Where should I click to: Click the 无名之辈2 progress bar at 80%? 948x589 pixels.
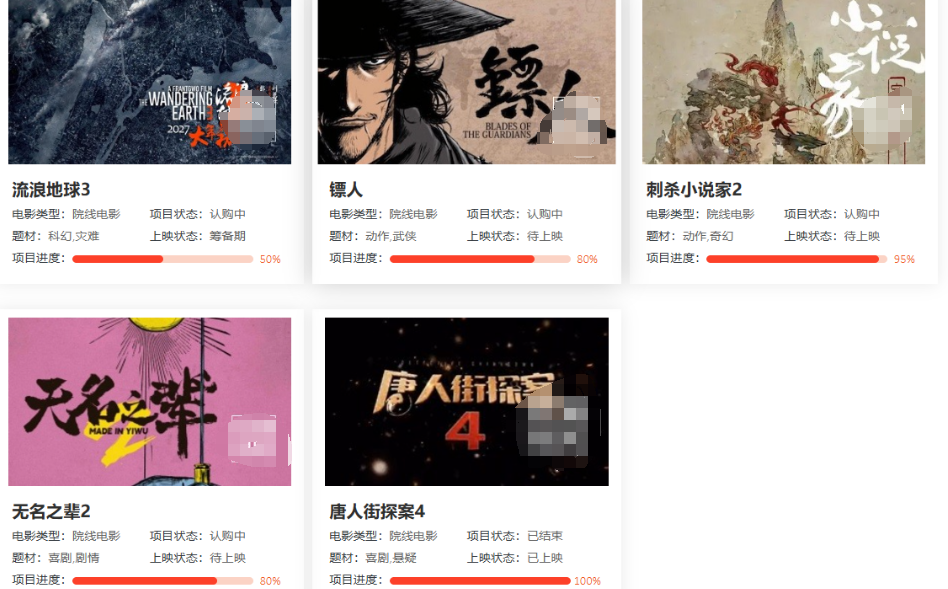[163, 581]
